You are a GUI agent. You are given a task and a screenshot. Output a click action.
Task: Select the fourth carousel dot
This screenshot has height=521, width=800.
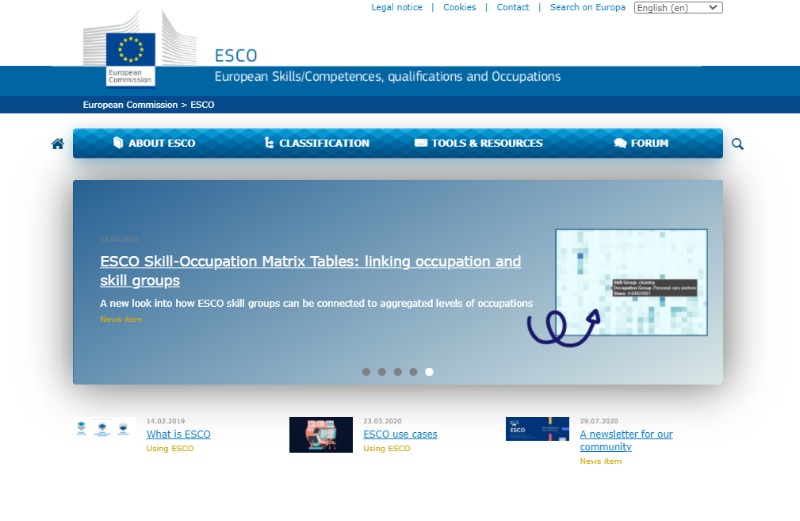tap(413, 372)
